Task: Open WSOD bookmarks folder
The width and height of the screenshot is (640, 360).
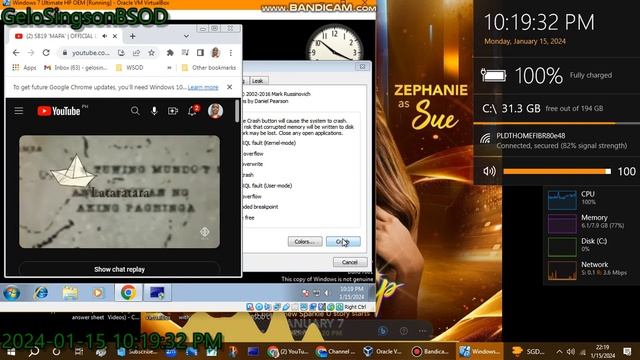Action: coord(130,68)
